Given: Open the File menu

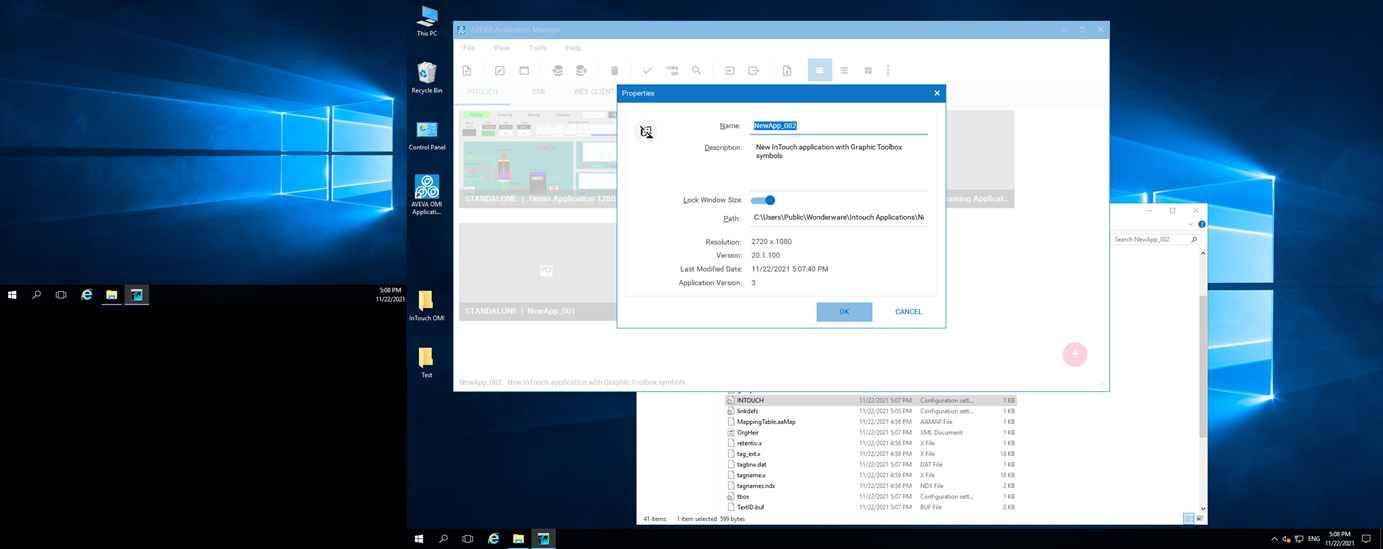Looking at the screenshot, I should [468, 48].
